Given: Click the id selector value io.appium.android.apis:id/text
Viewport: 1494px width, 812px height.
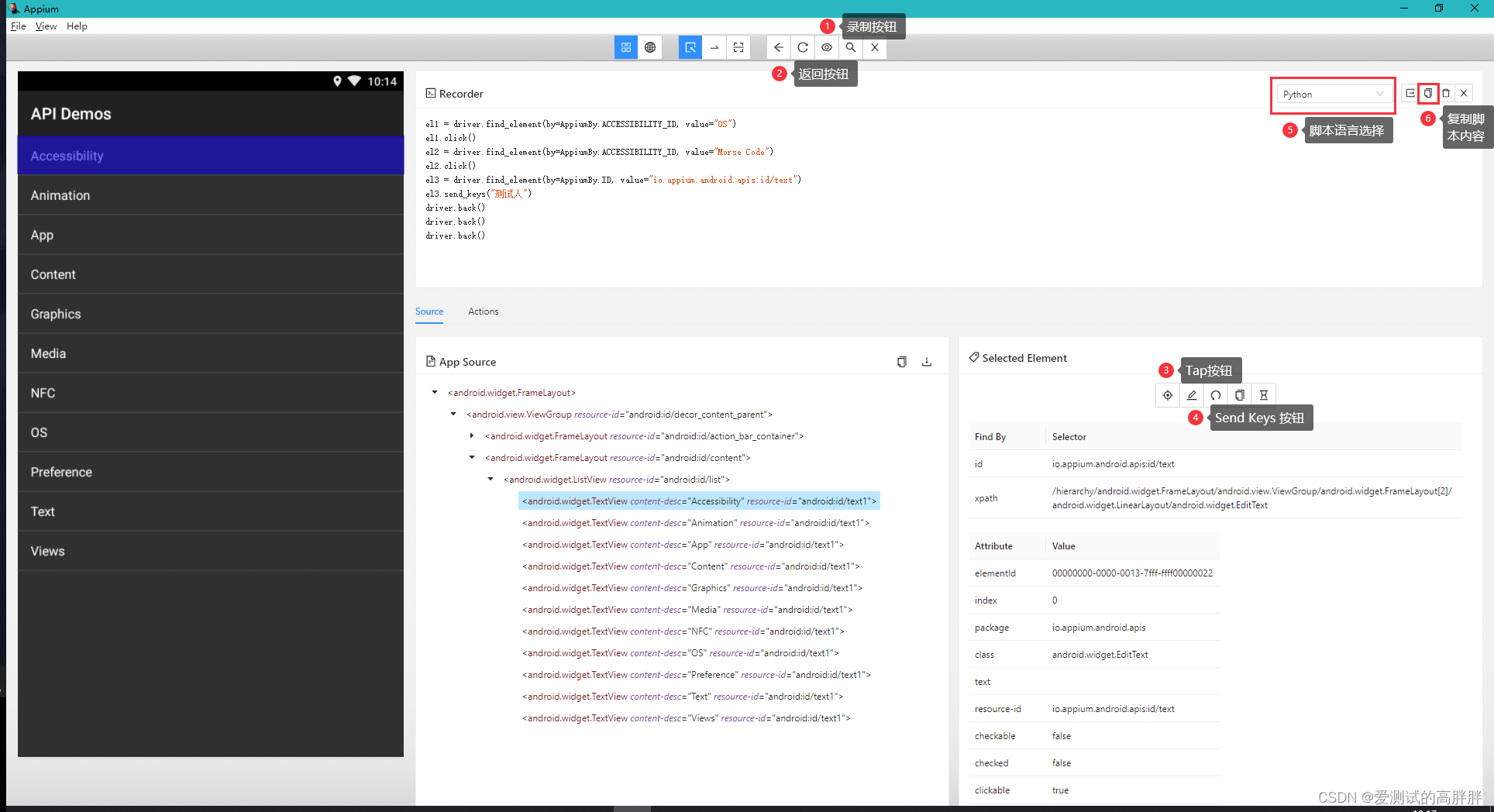Looking at the screenshot, I should [1114, 464].
